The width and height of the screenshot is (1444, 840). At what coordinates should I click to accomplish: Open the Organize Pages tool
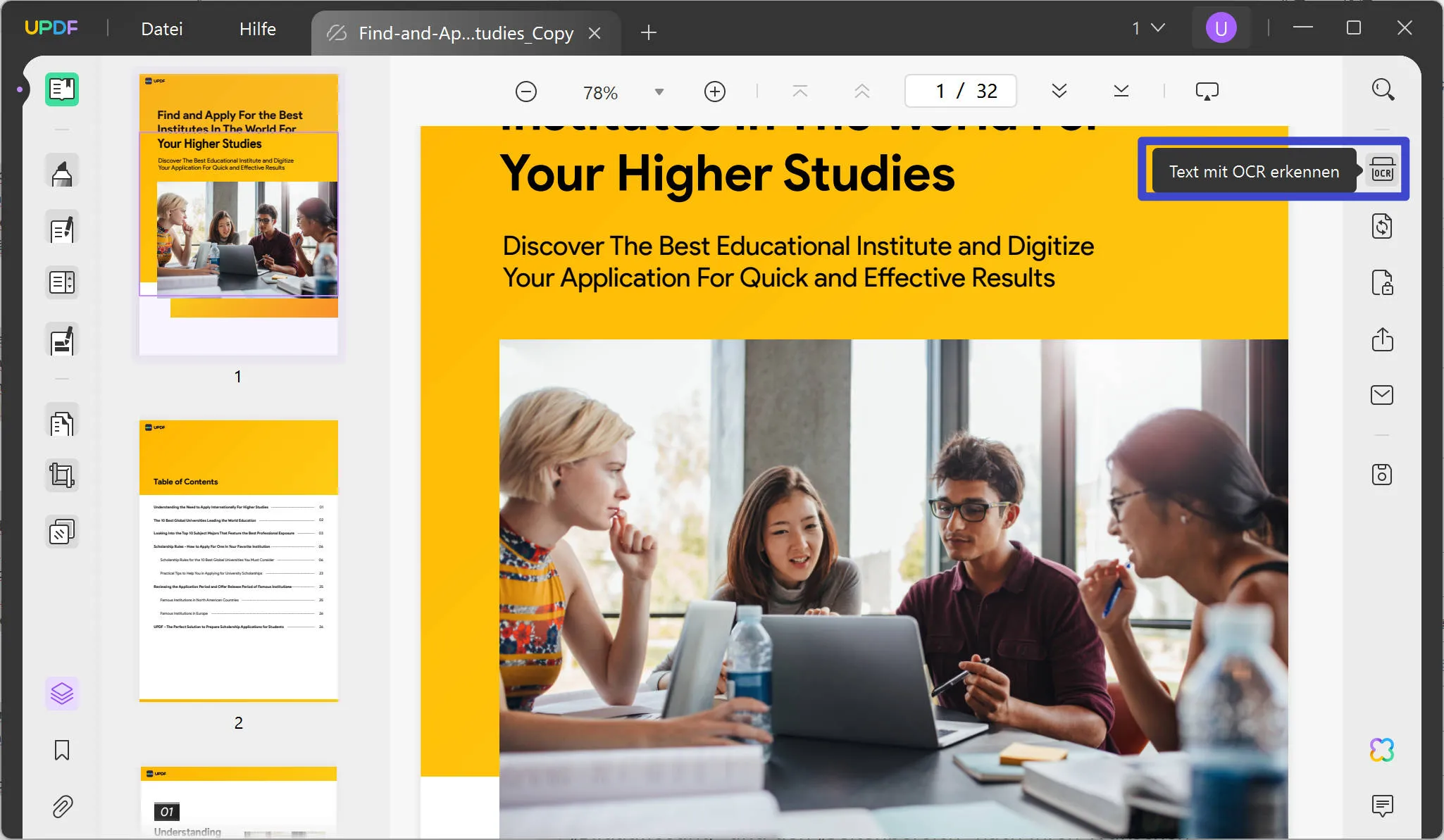click(x=62, y=423)
